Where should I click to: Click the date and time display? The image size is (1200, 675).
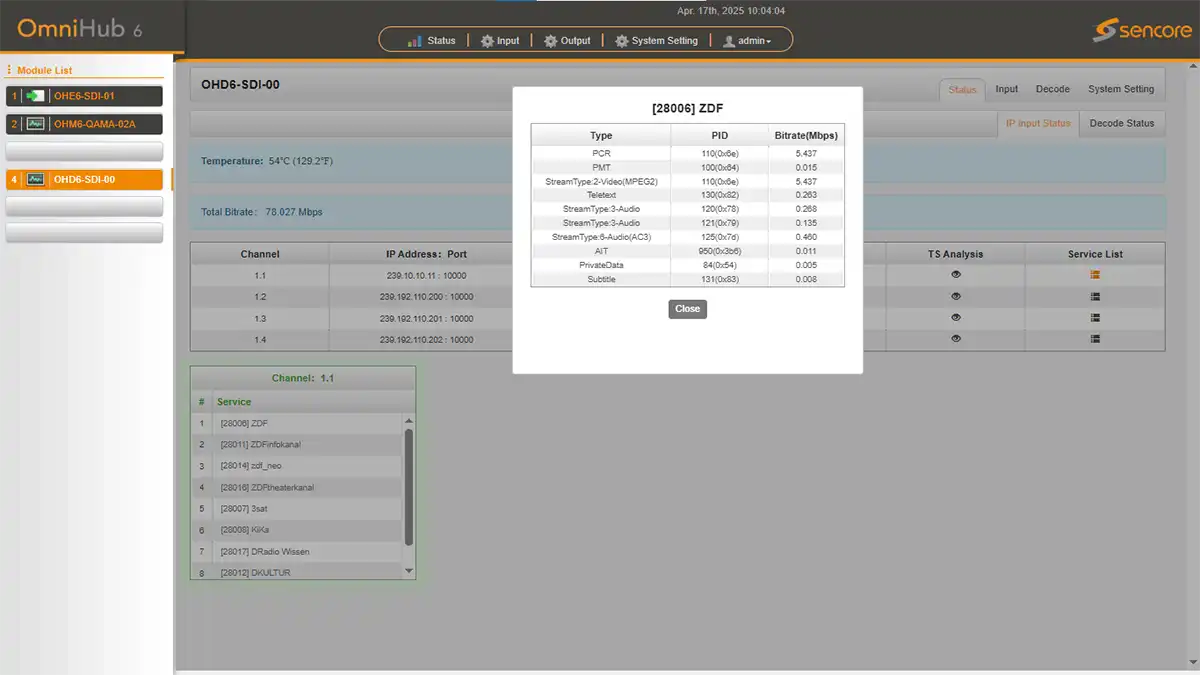tap(731, 11)
